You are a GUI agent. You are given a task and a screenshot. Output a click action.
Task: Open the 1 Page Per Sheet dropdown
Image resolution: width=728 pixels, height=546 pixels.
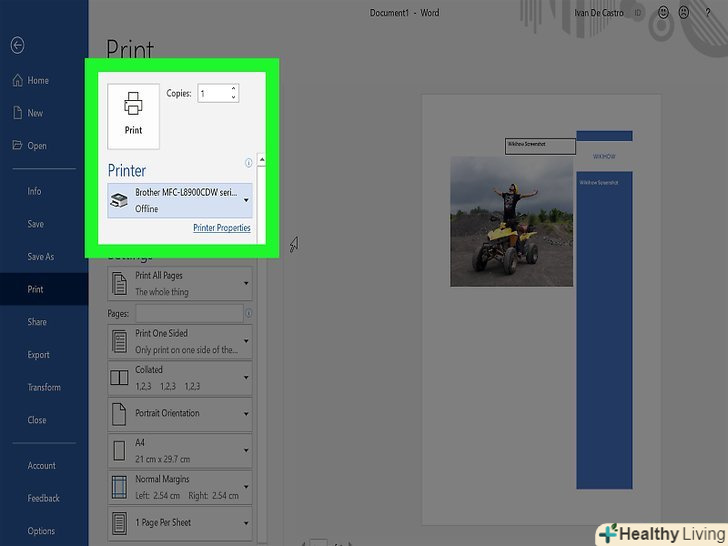(x=246, y=523)
